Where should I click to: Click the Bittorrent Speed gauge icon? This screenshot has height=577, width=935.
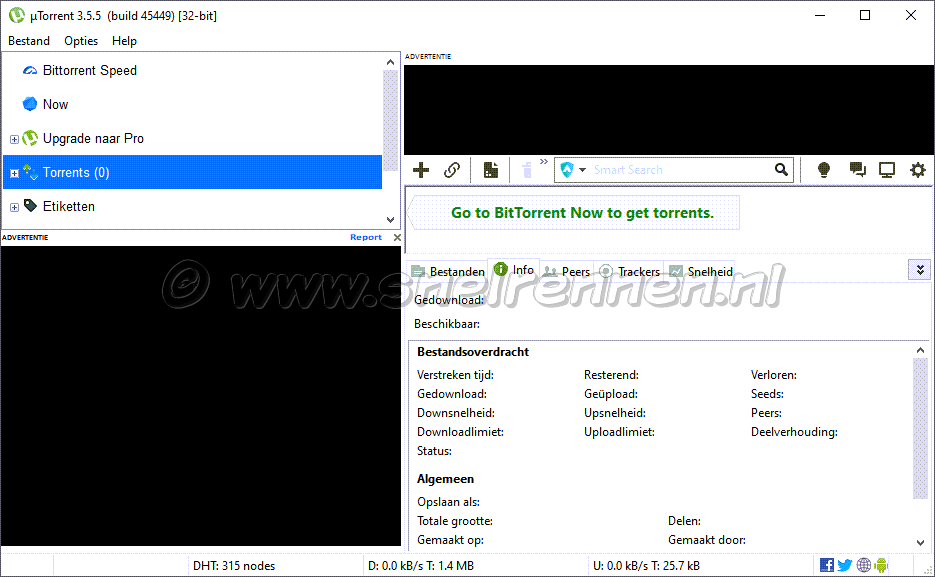pos(30,70)
